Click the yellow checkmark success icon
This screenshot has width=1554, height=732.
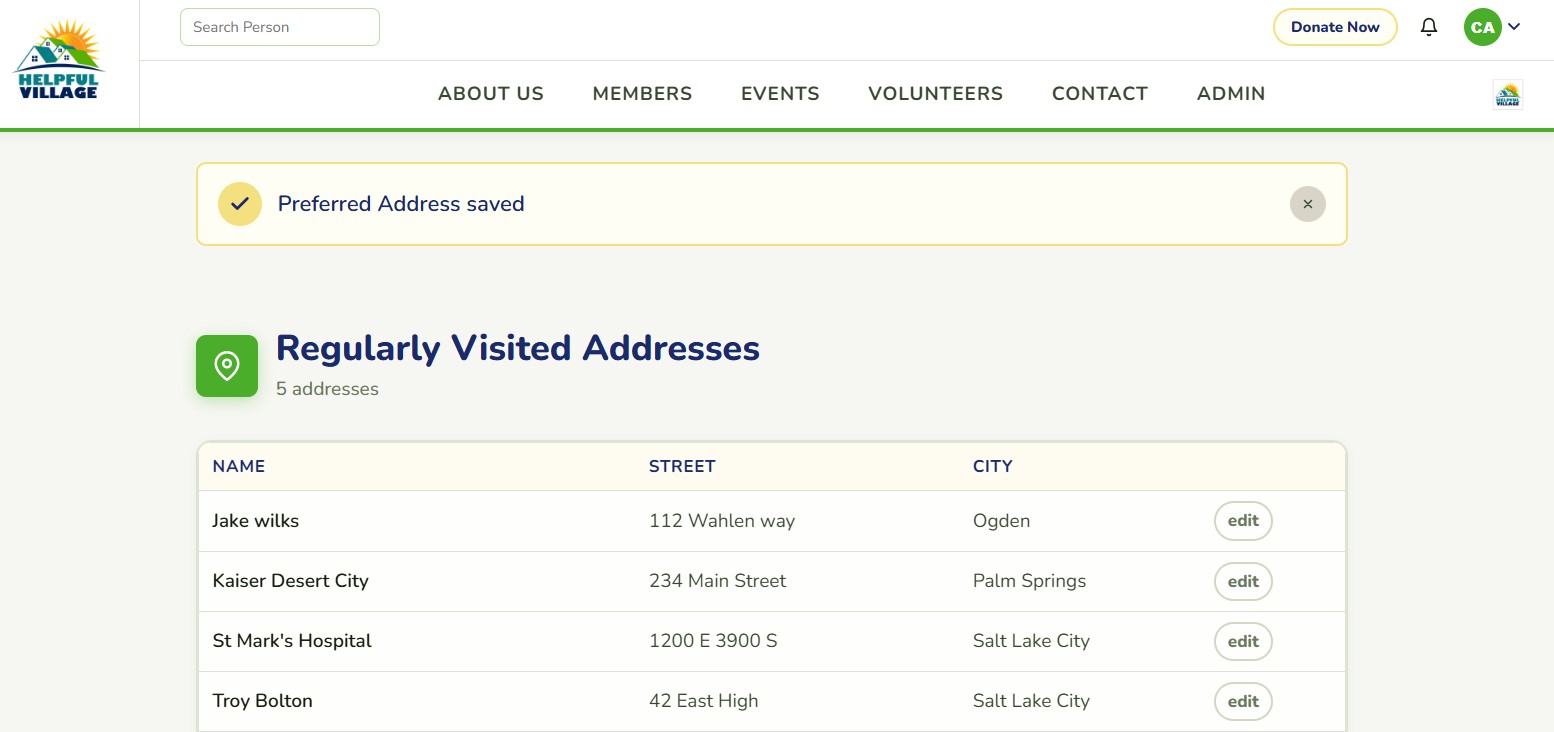click(240, 204)
